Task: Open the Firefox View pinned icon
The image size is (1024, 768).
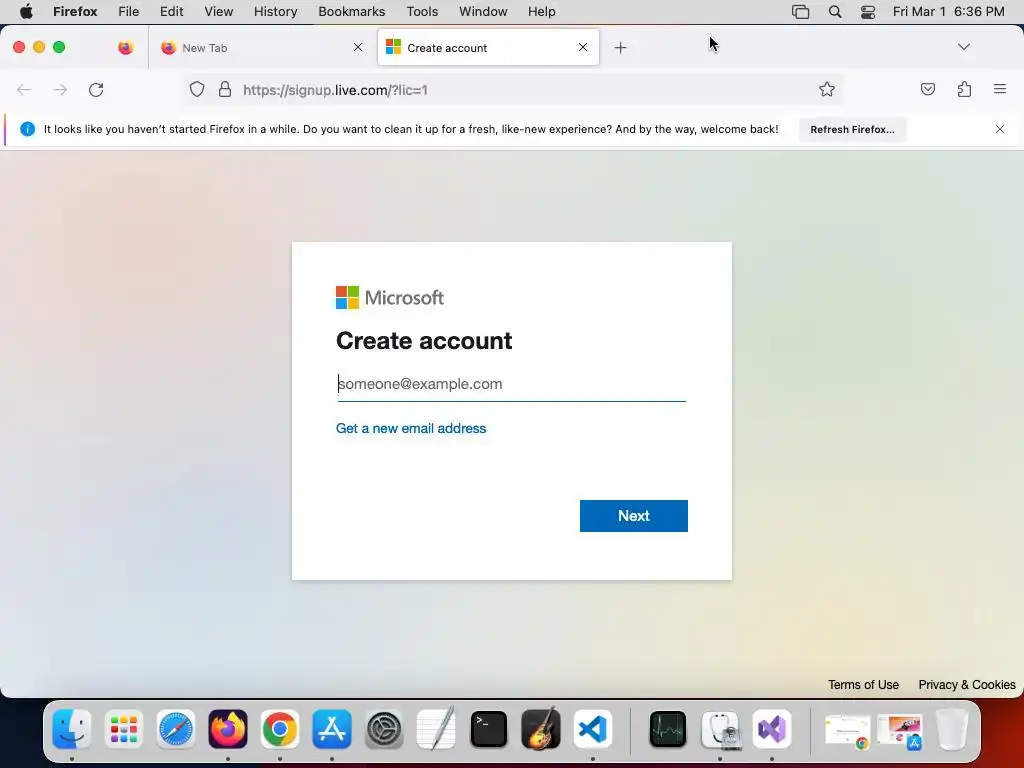Action: [x=125, y=47]
